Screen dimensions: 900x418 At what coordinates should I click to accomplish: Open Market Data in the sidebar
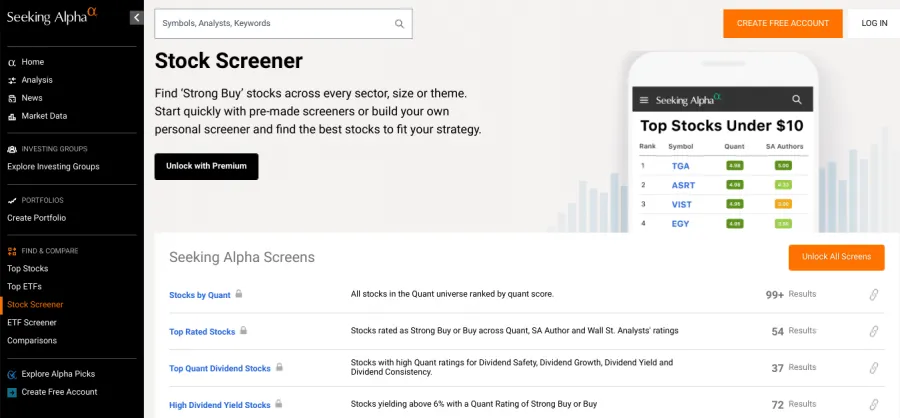pyautogui.click(x=44, y=115)
